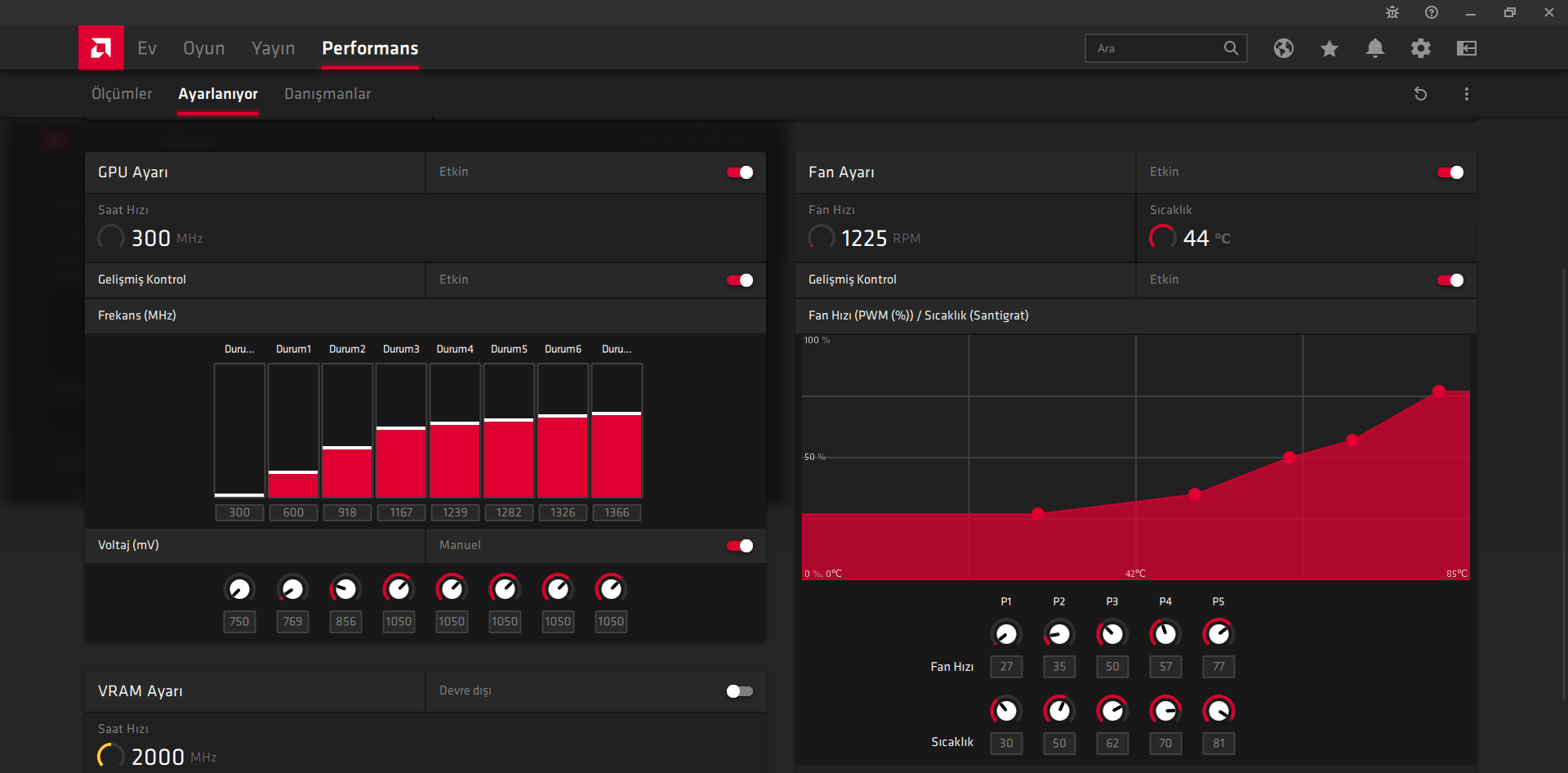Screen dimensions: 1568x773
Task: Open the bug report icon
Action: (1392, 12)
